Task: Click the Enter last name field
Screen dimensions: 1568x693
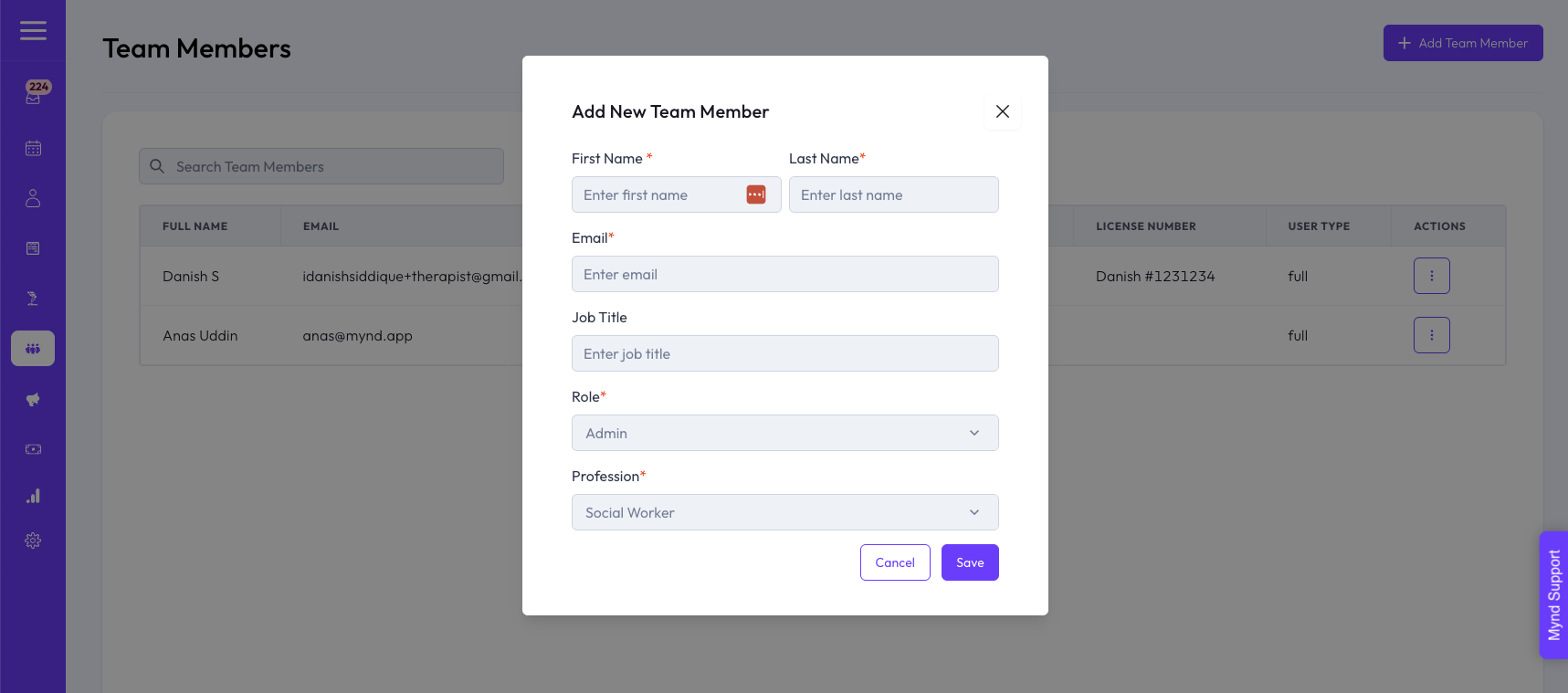Action: pos(893,194)
